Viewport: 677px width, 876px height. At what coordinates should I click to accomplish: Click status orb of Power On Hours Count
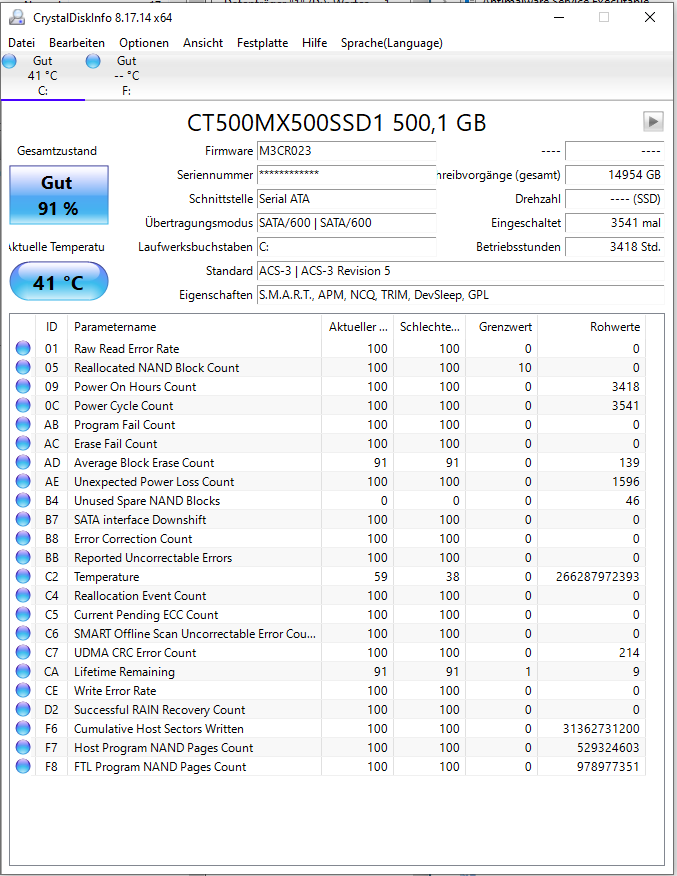coord(23,387)
